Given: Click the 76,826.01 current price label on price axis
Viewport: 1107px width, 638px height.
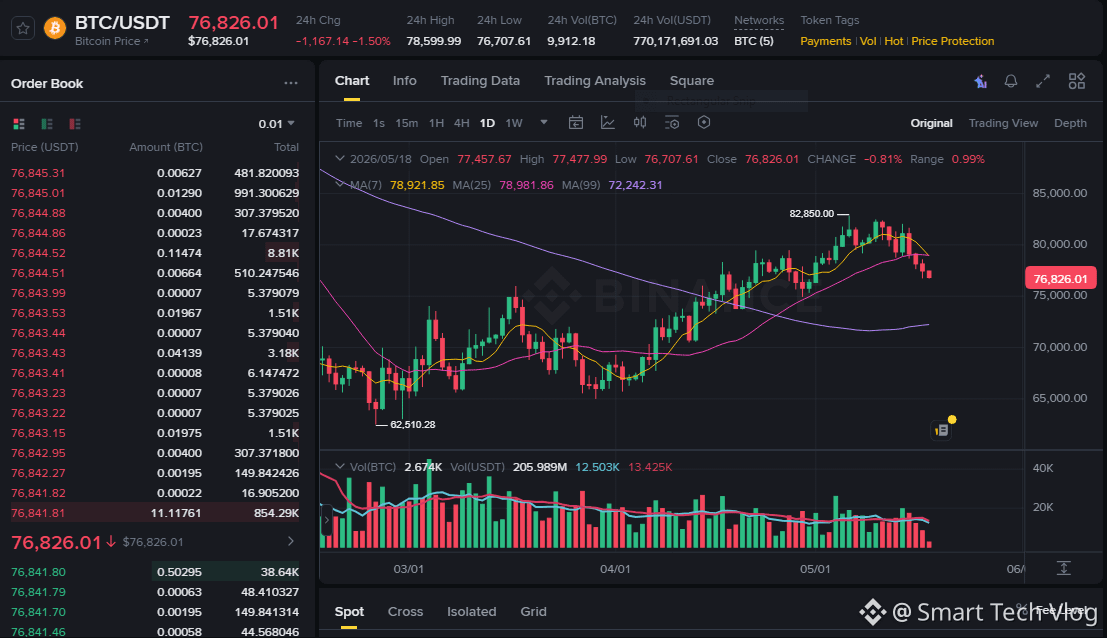Looking at the screenshot, I should click(x=1060, y=278).
